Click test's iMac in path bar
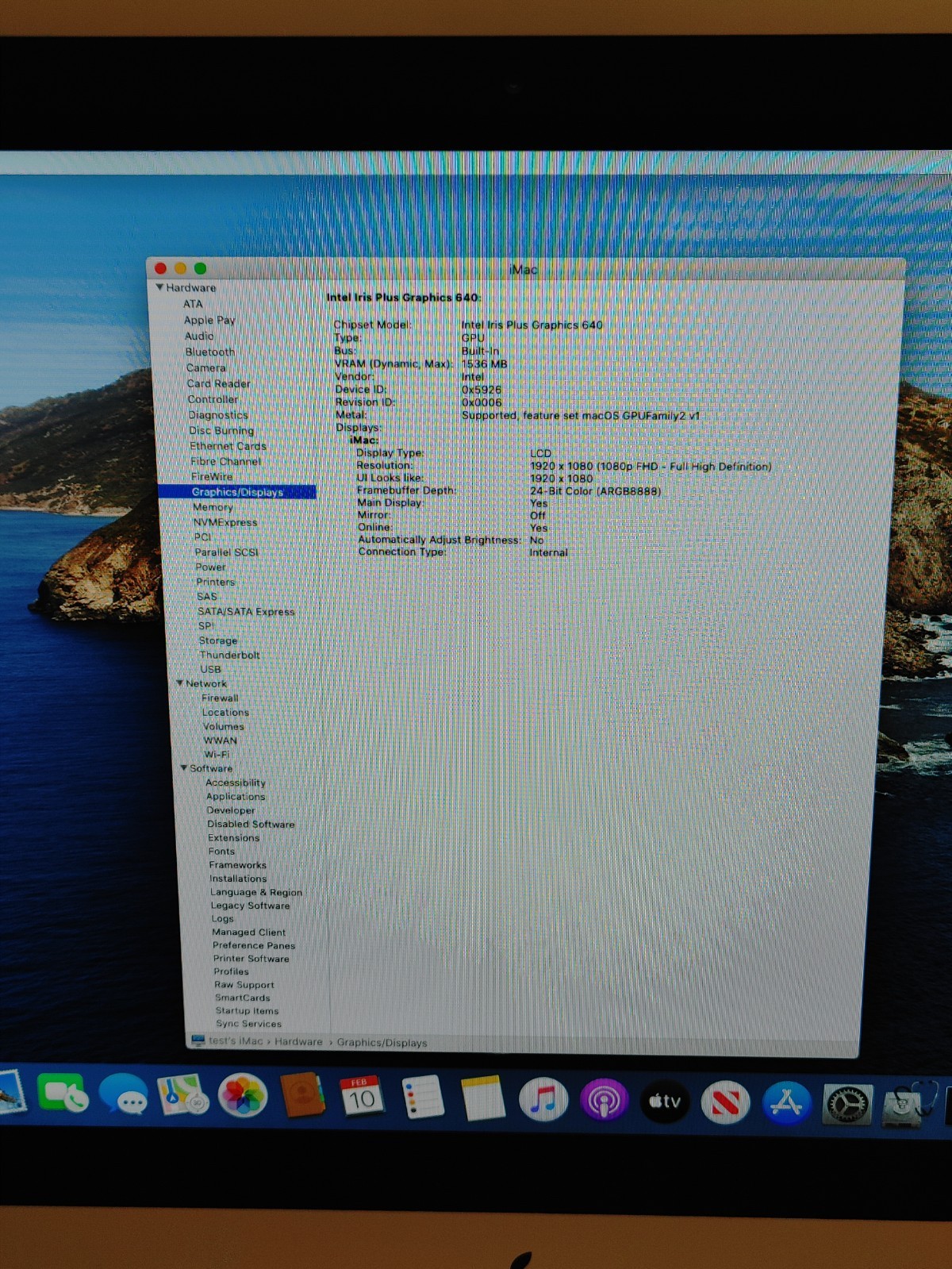Screen dimensions: 952x1269 pyautogui.click(x=236, y=1041)
